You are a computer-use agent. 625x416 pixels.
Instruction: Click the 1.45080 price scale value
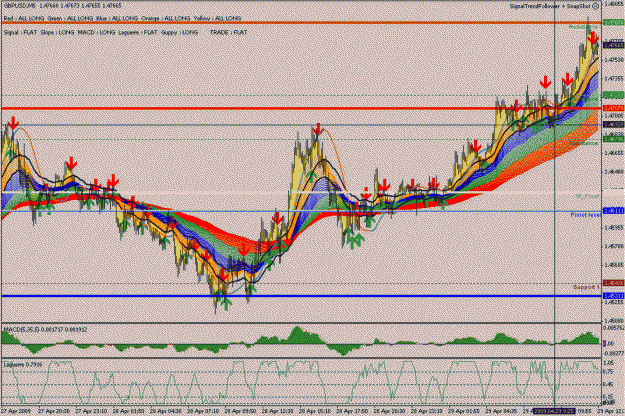click(614, 320)
